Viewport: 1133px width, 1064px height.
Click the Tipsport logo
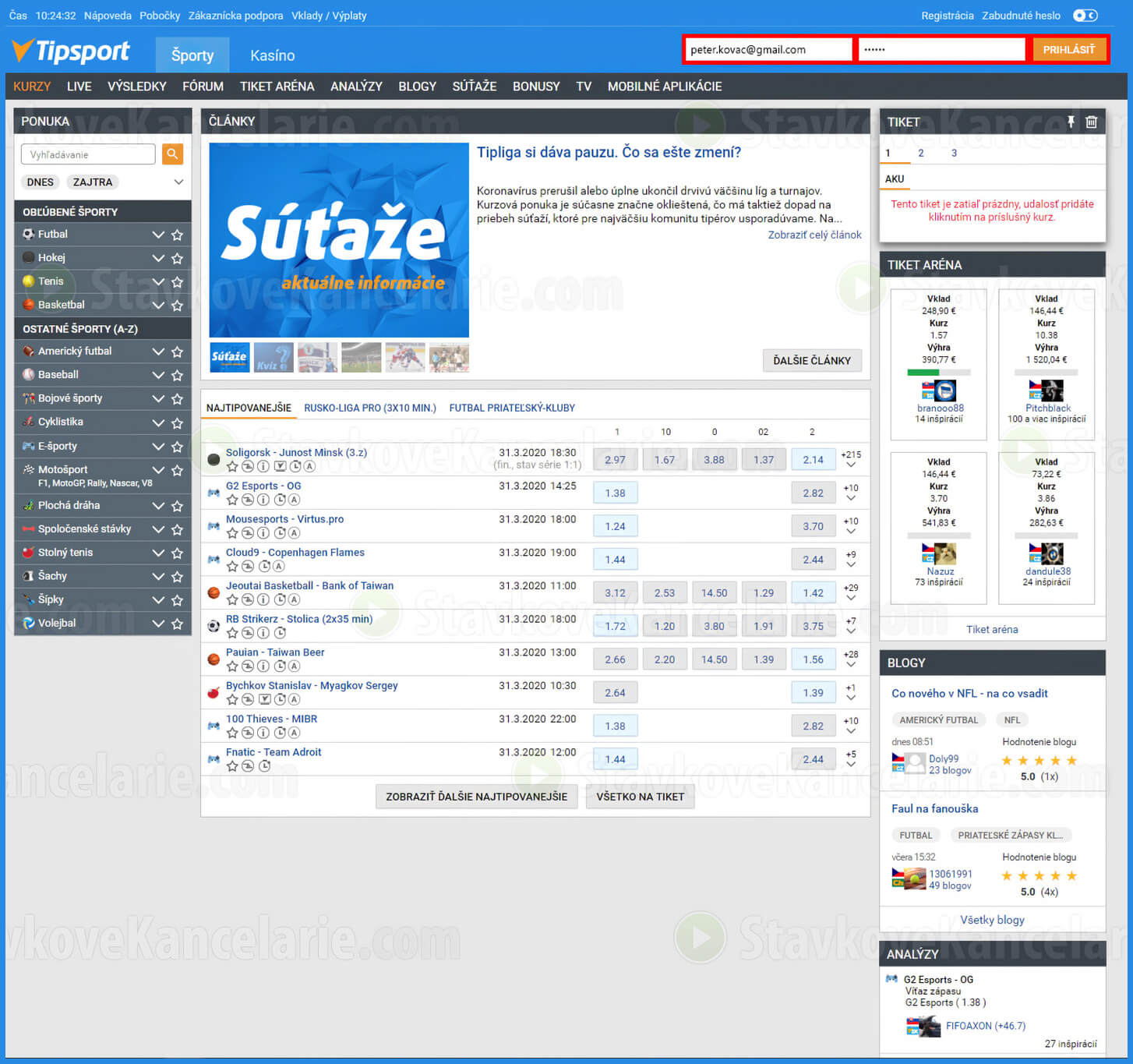pyautogui.click(x=72, y=52)
